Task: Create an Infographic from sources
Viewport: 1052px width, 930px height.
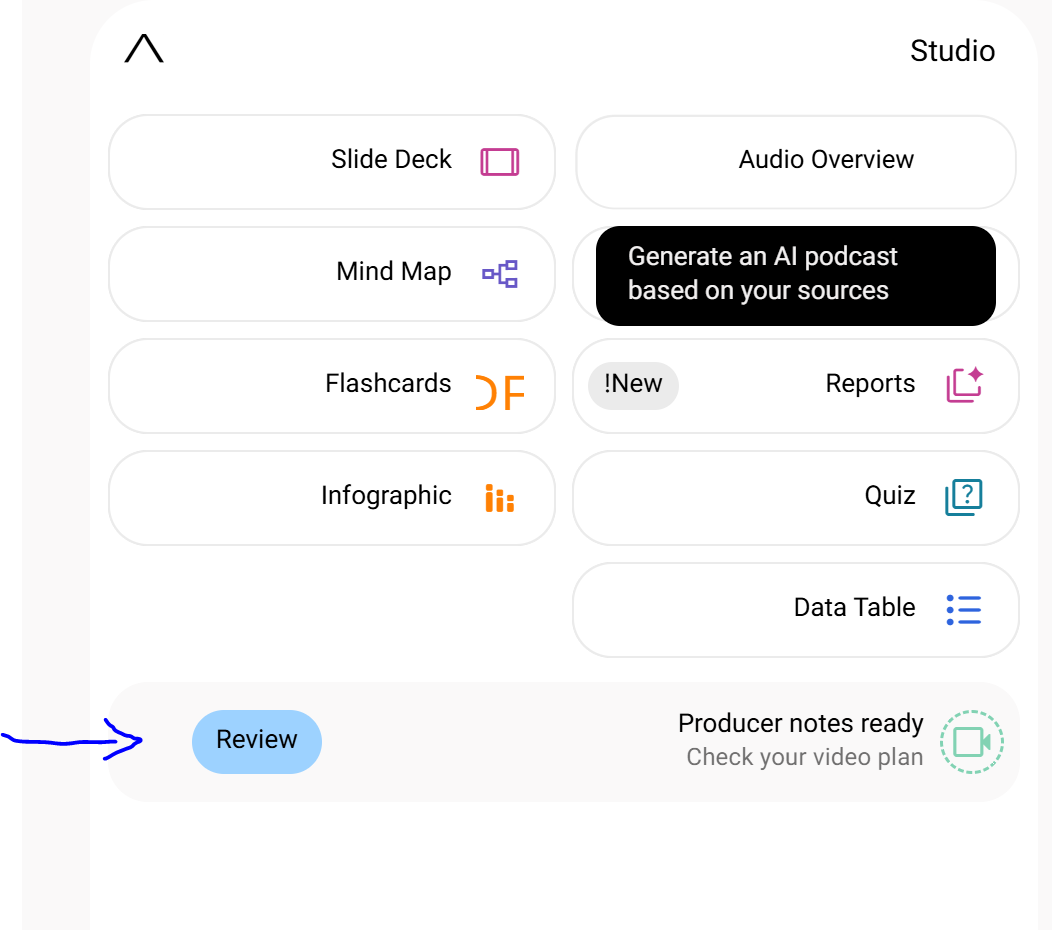Action: [x=332, y=498]
